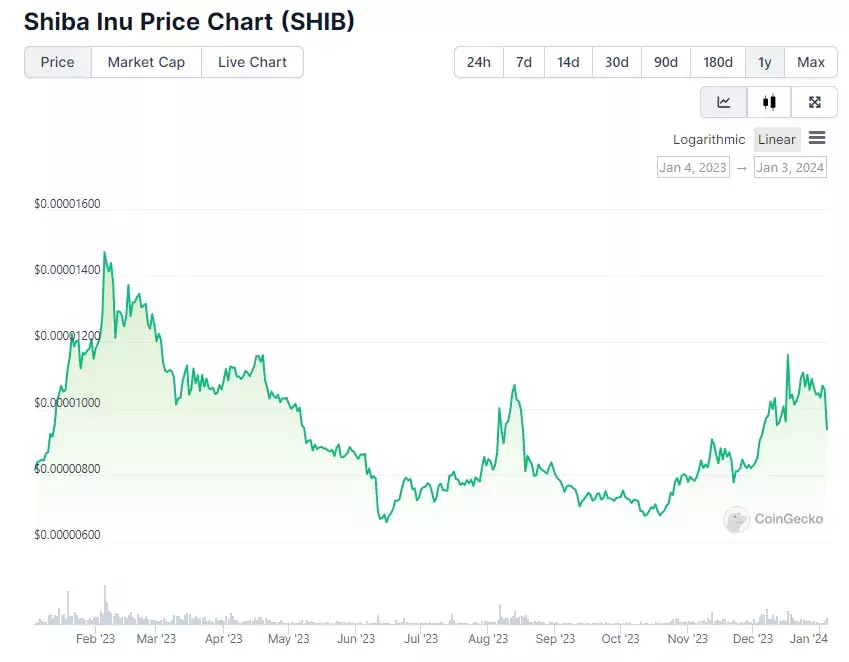Toggle Linear scale
This screenshot has height=662, width=849.
click(x=776, y=140)
